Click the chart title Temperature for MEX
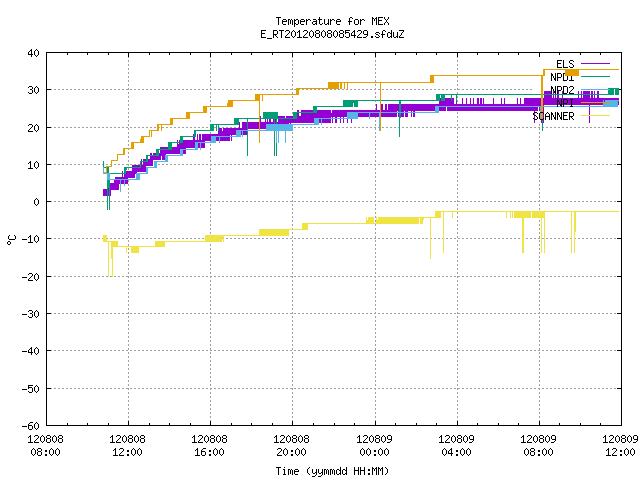Viewport: 640px width, 480px height. coord(332,21)
